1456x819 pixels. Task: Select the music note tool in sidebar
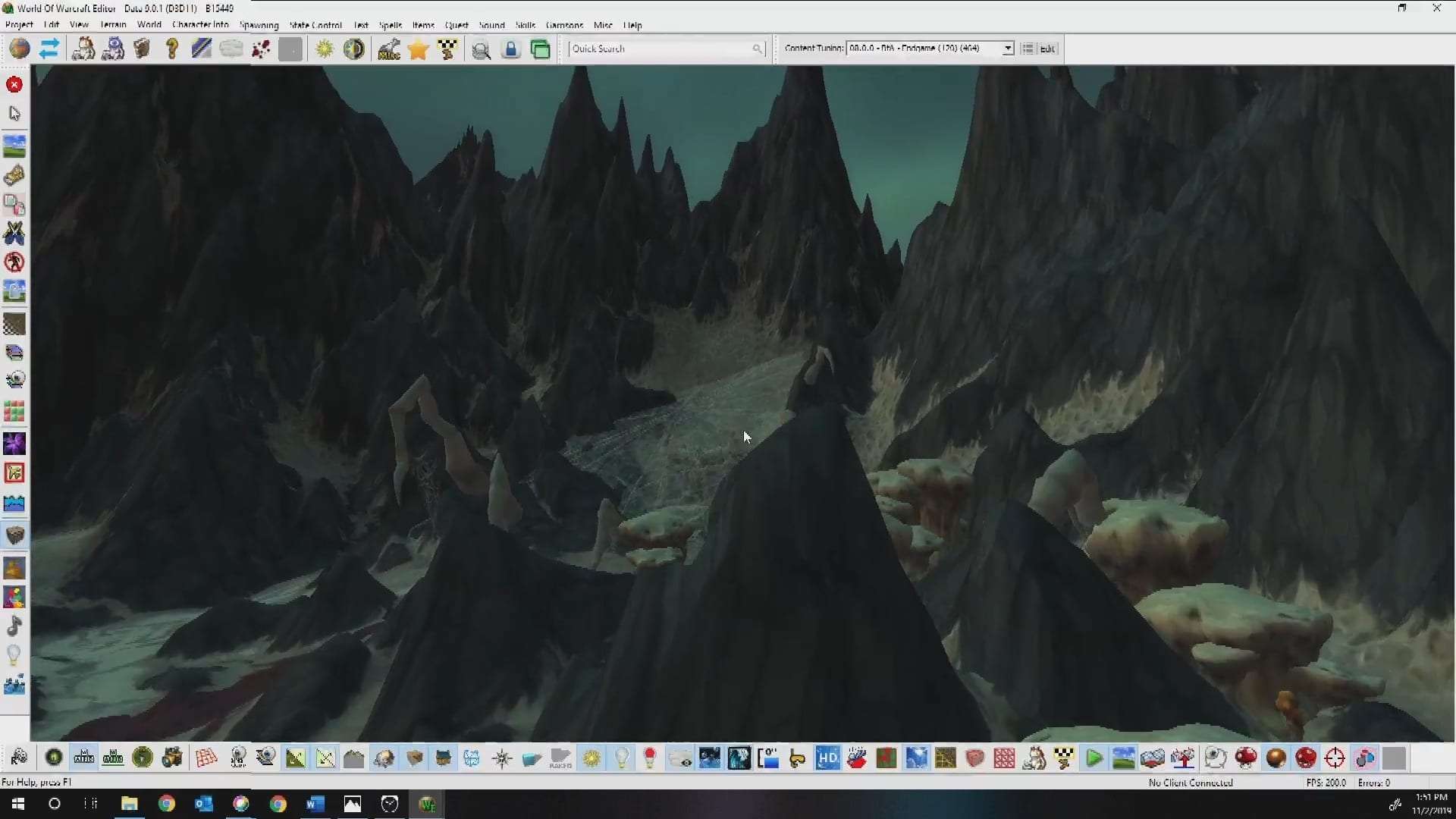tap(14, 626)
